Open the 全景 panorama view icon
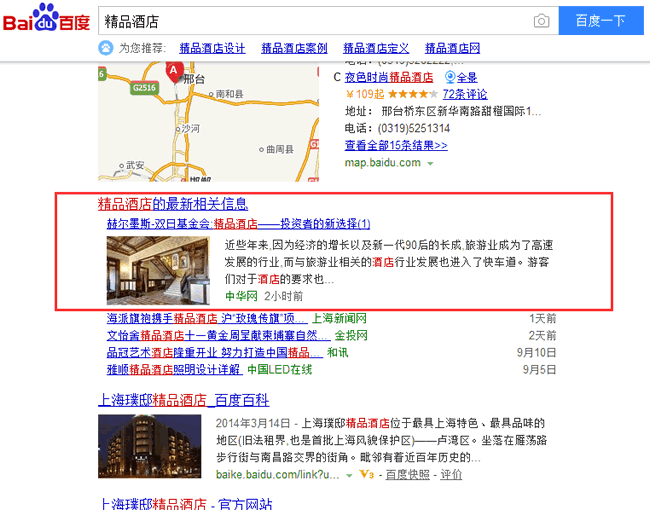The width and height of the screenshot is (650, 510). pos(450,77)
